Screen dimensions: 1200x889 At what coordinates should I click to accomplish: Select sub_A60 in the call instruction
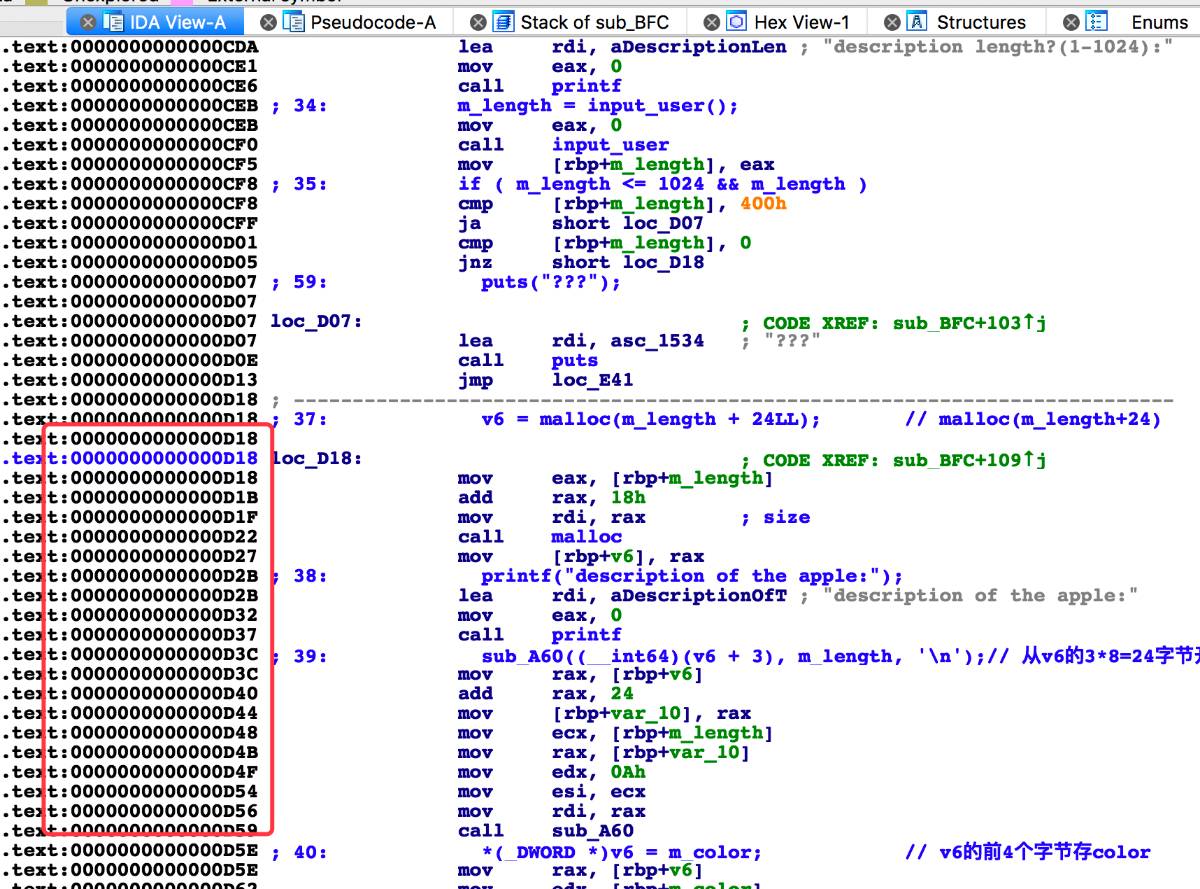click(x=592, y=831)
